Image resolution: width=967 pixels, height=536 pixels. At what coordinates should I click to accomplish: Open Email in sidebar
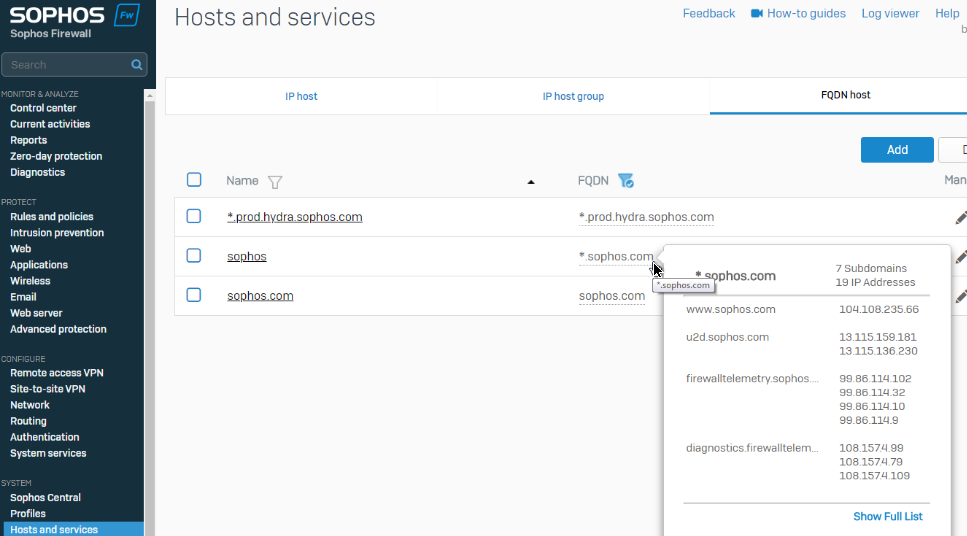click(x=23, y=297)
